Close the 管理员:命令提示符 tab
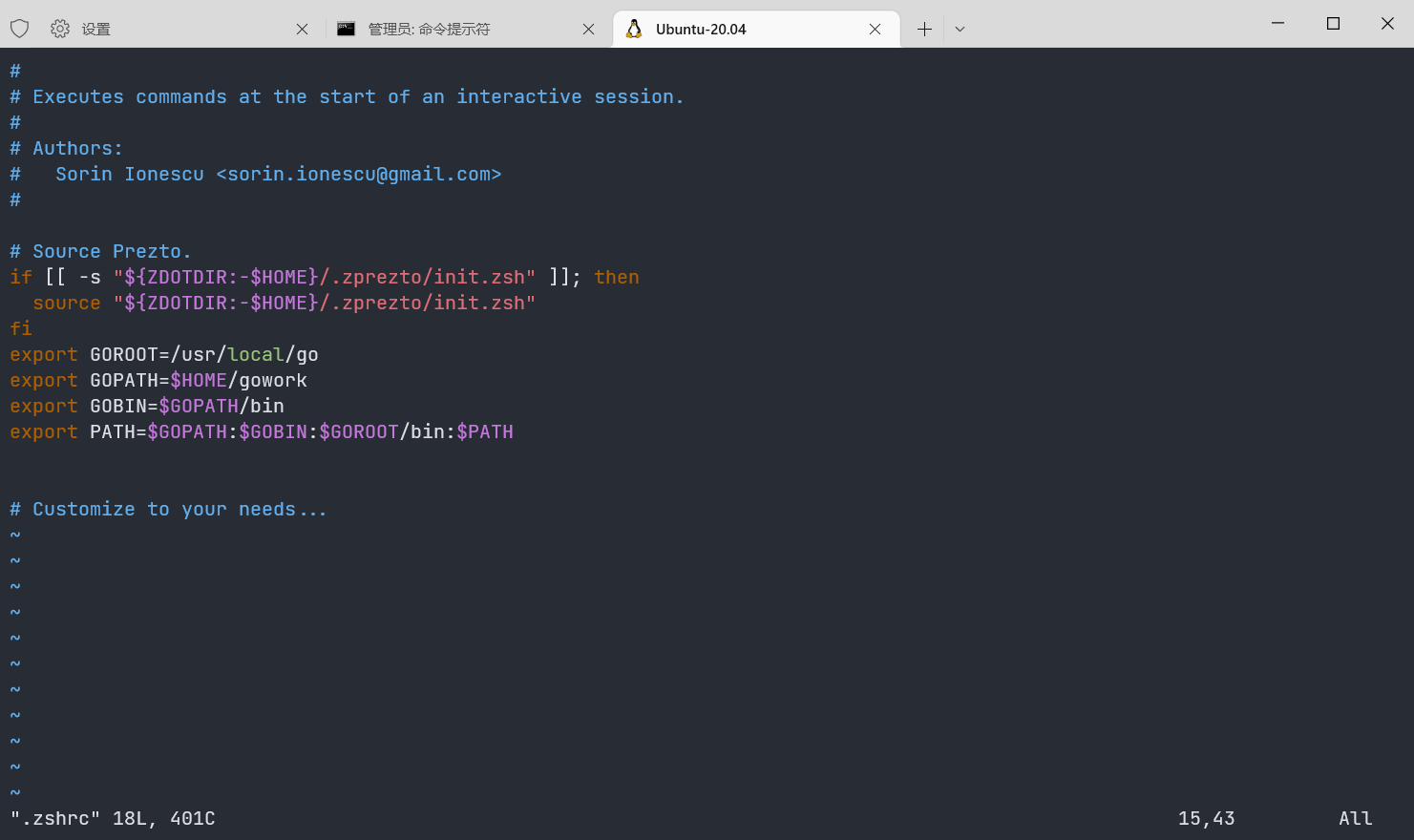The width and height of the screenshot is (1414, 840). 588,29
